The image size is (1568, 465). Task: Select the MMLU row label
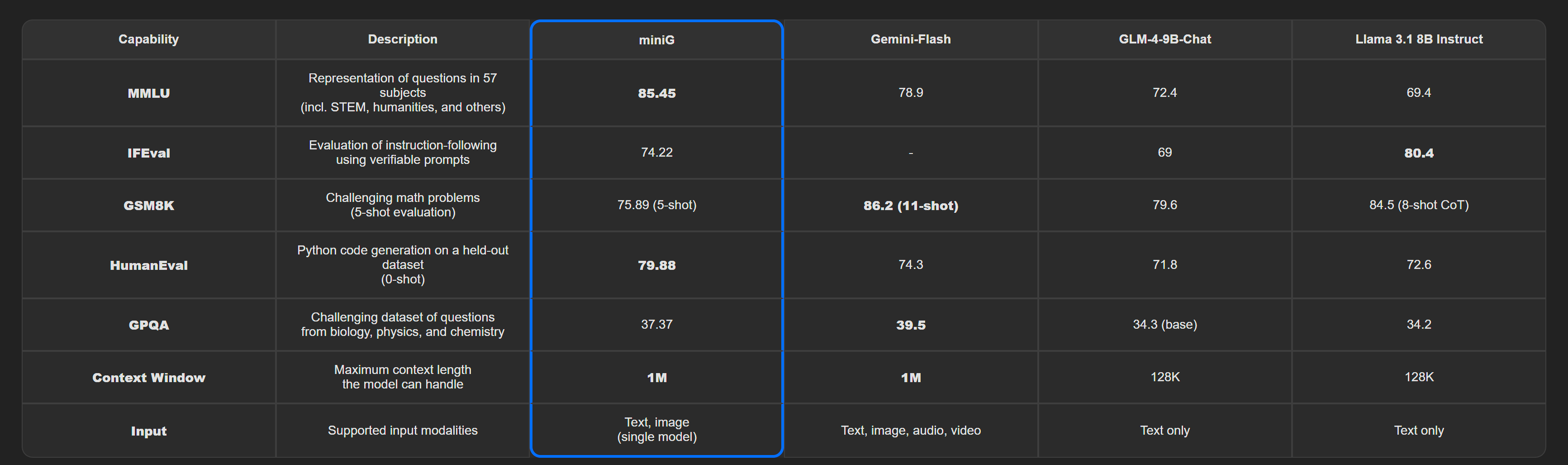148,93
